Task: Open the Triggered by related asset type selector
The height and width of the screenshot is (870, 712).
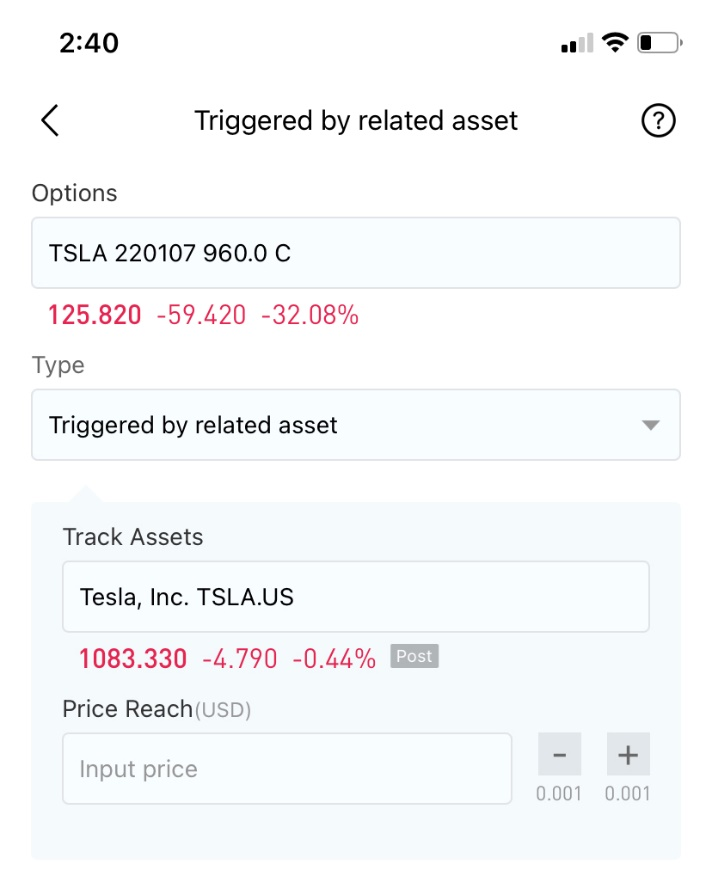Action: [356, 425]
